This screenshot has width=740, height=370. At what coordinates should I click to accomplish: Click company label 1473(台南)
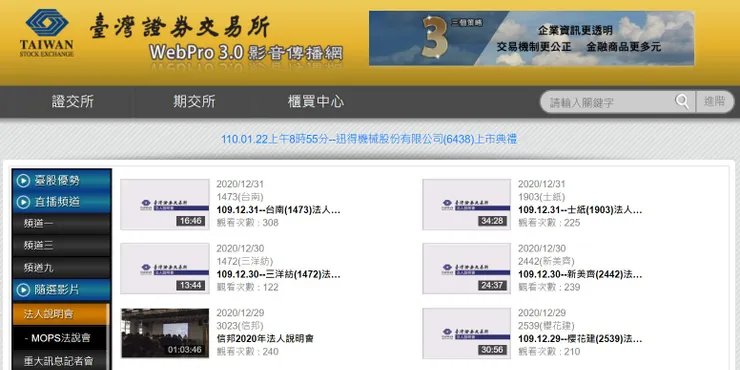click(240, 197)
